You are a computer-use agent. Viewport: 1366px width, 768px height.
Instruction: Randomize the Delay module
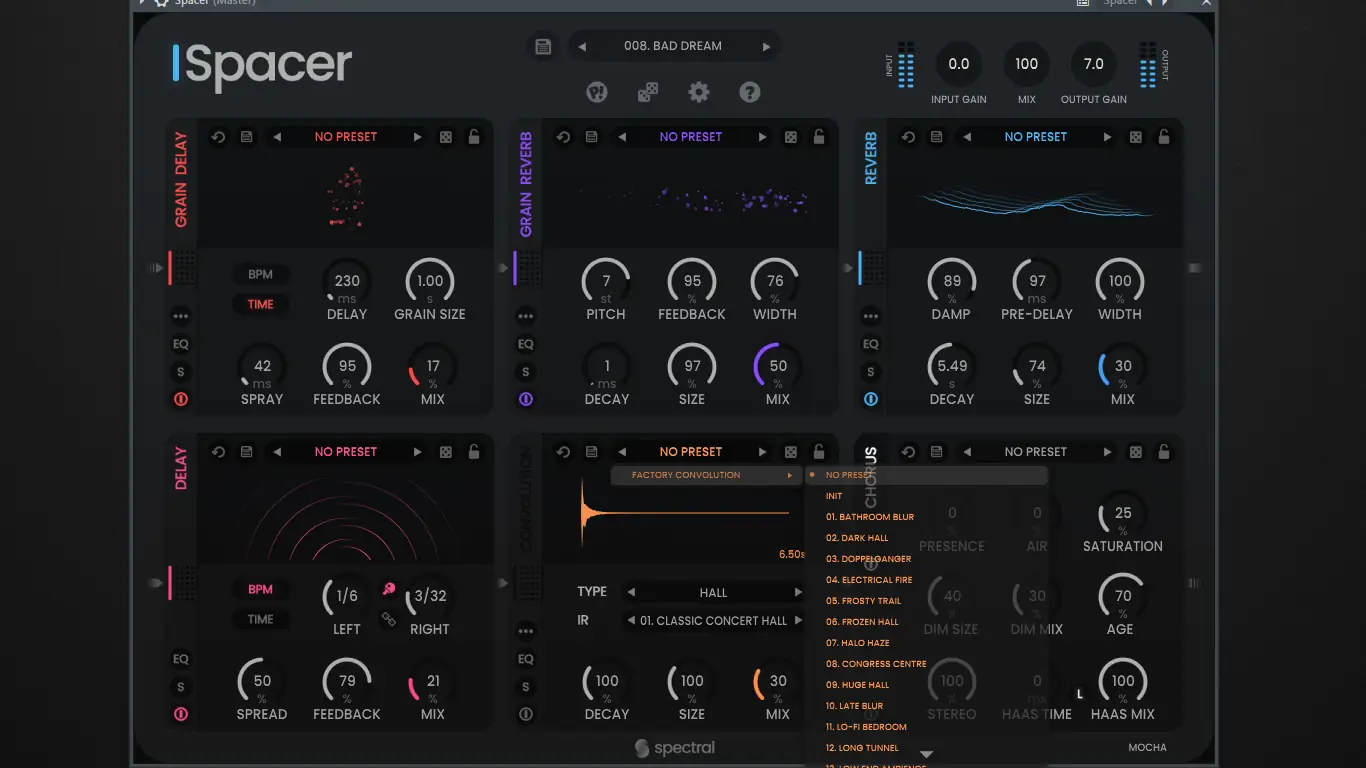pyautogui.click(x=446, y=452)
